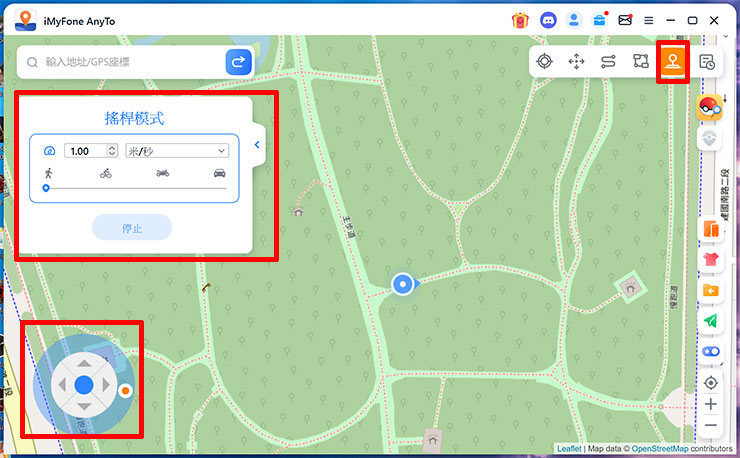Click the Pokéball icon in sidebar
The image size is (740, 458).
click(710, 107)
